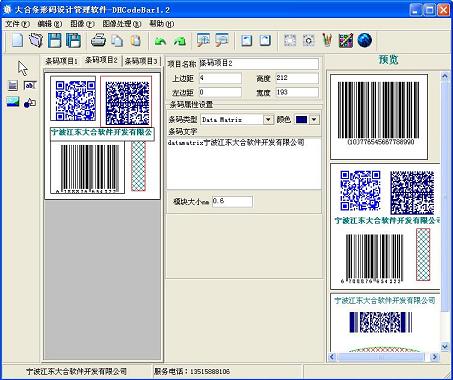Click the preview scroll up arrow

pos(445,76)
